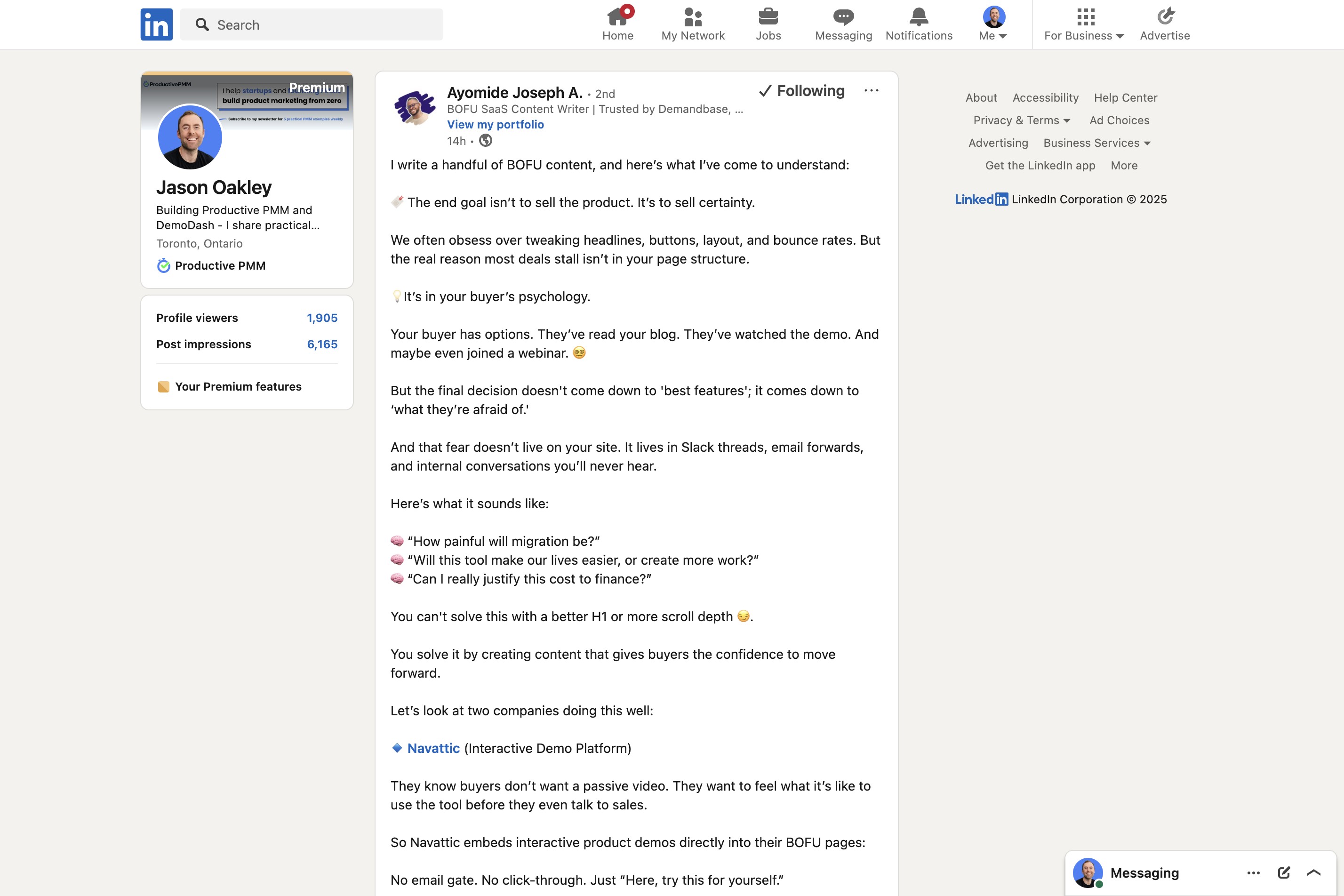Click the For Business grid icon
The width and height of the screenshot is (1344, 896).
tap(1086, 16)
